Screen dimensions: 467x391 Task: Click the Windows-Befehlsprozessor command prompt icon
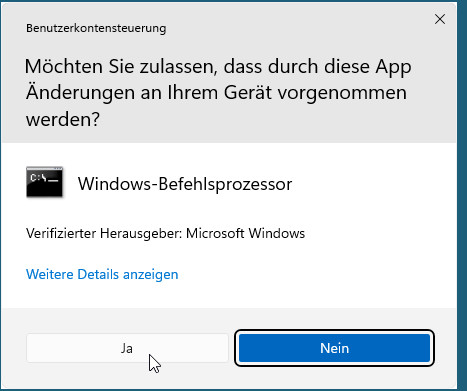tap(44, 182)
